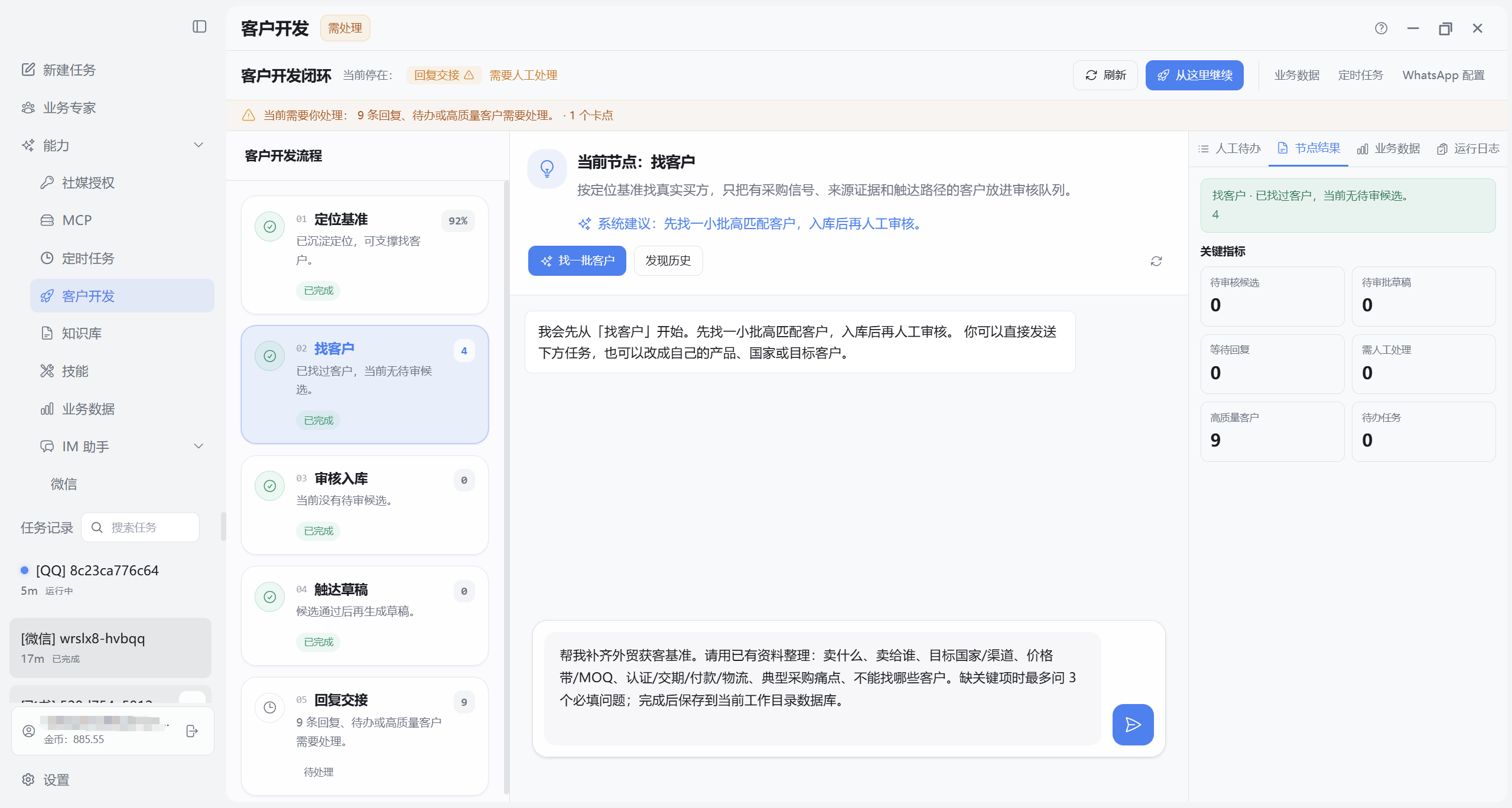Image resolution: width=1512 pixels, height=808 pixels.
Task: Open 定时任务 in the top toolbar
Action: click(x=1360, y=75)
